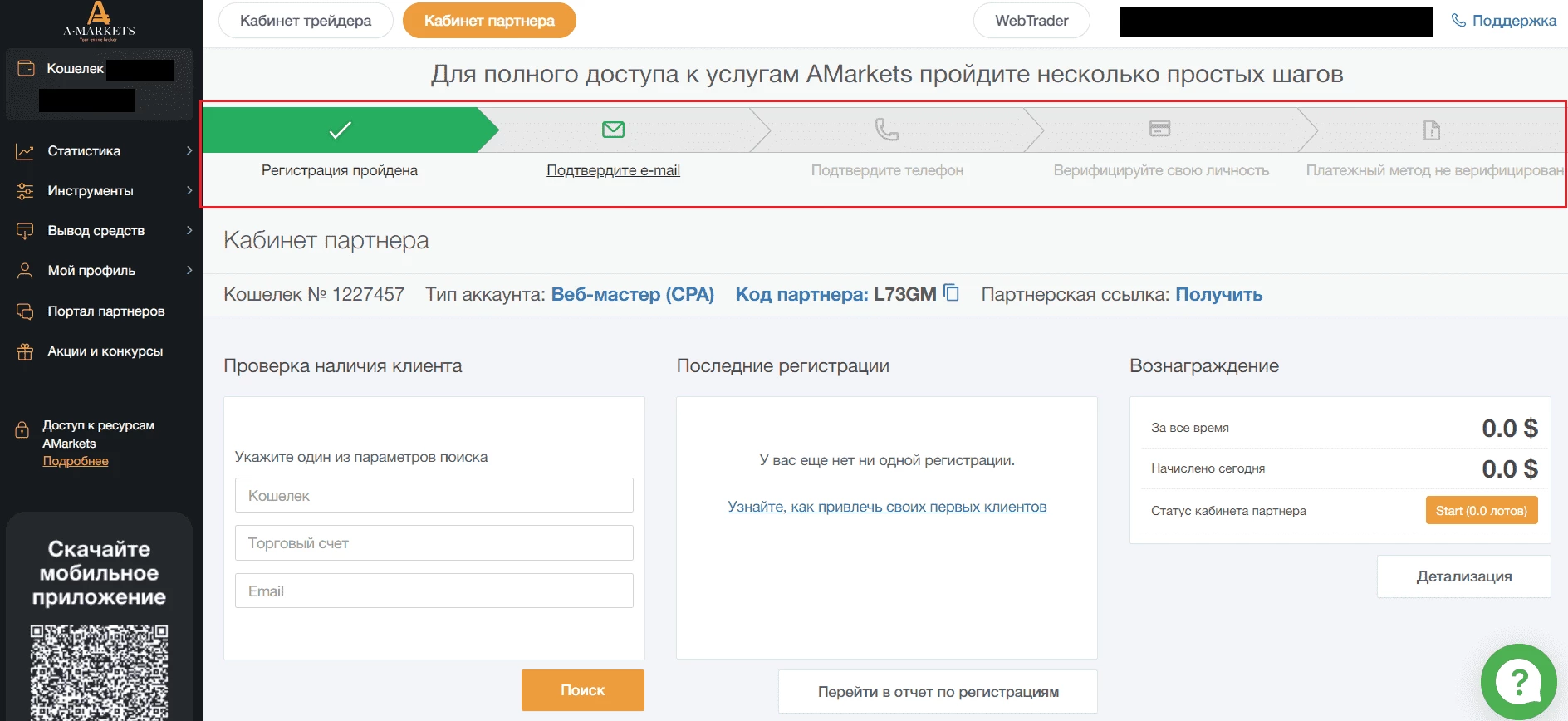The width and height of the screenshot is (1568, 721).
Task: Click Получить partner link
Action: pyautogui.click(x=1218, y=294)
